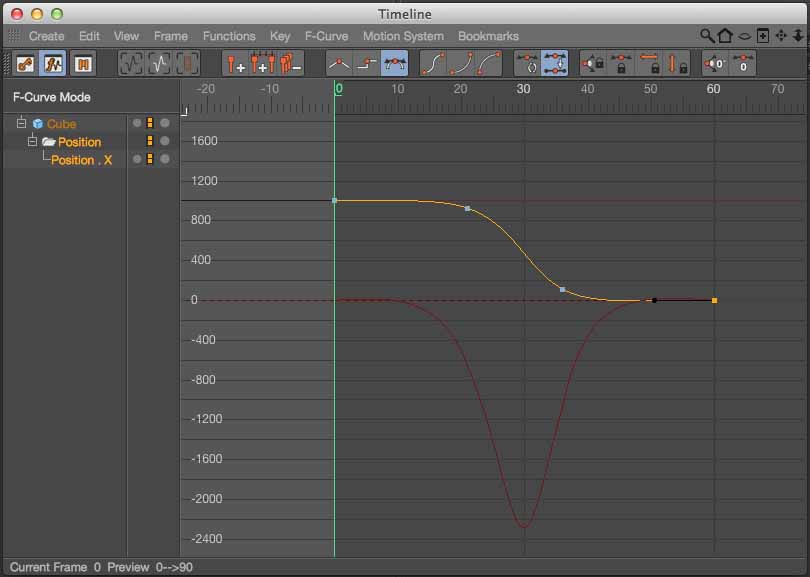Open the Frame menu

pyautogui.click(x=171, y=36)
